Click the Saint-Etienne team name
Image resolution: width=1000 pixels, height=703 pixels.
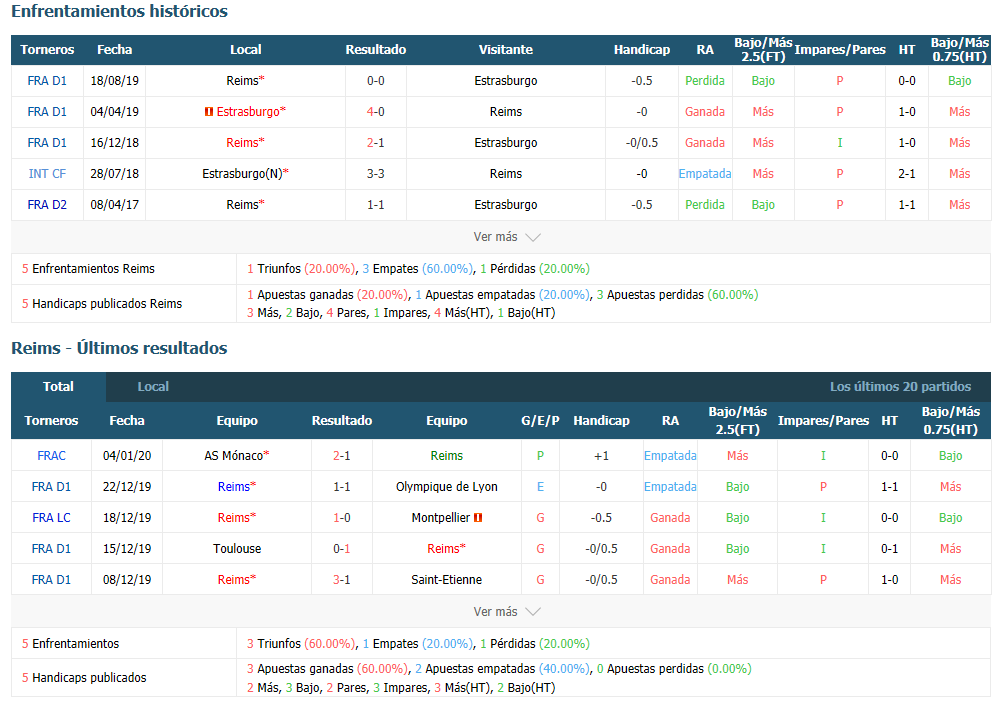pyautogui.click(x=446, y=579)
